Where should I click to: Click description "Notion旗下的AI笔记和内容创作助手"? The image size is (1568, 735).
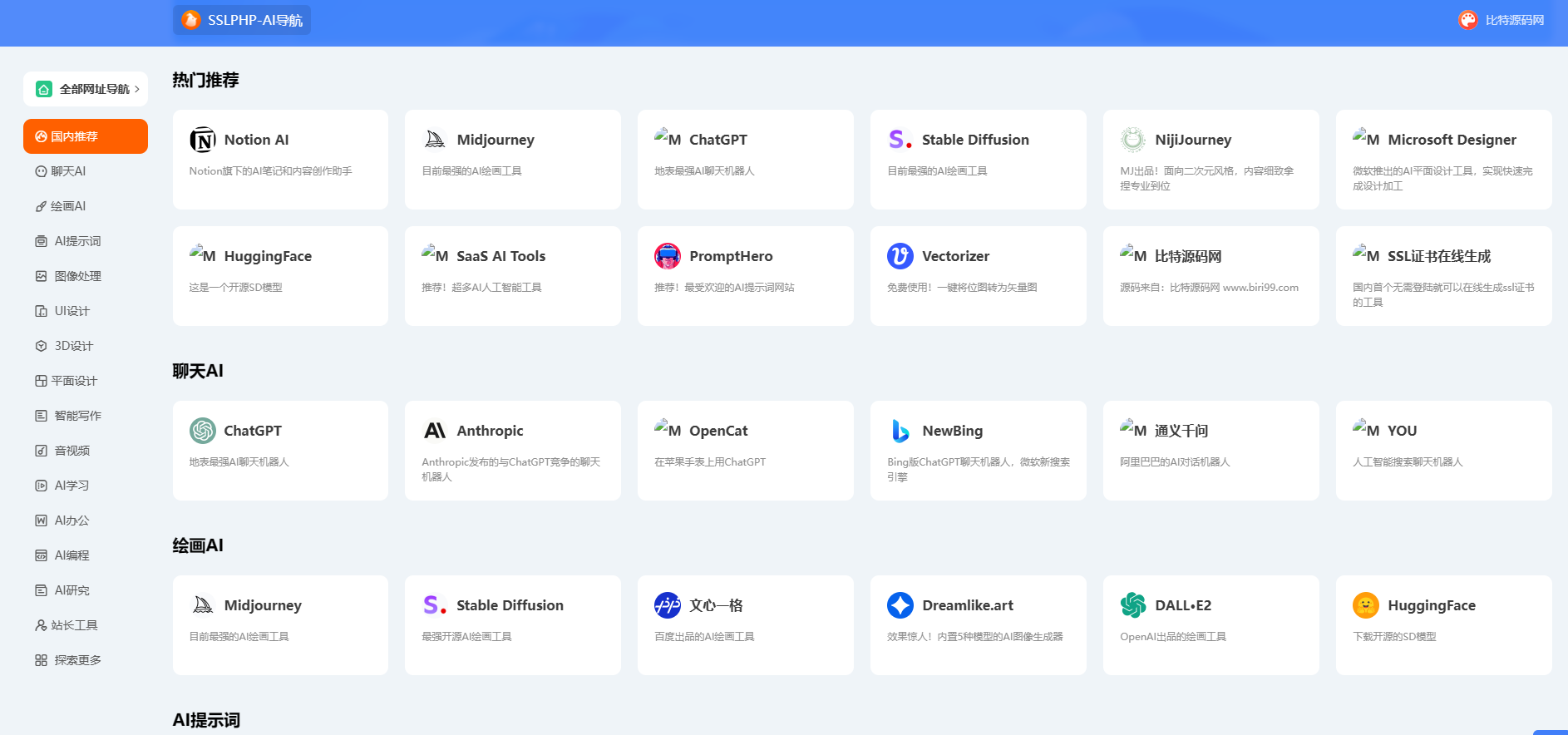[270, 171]
